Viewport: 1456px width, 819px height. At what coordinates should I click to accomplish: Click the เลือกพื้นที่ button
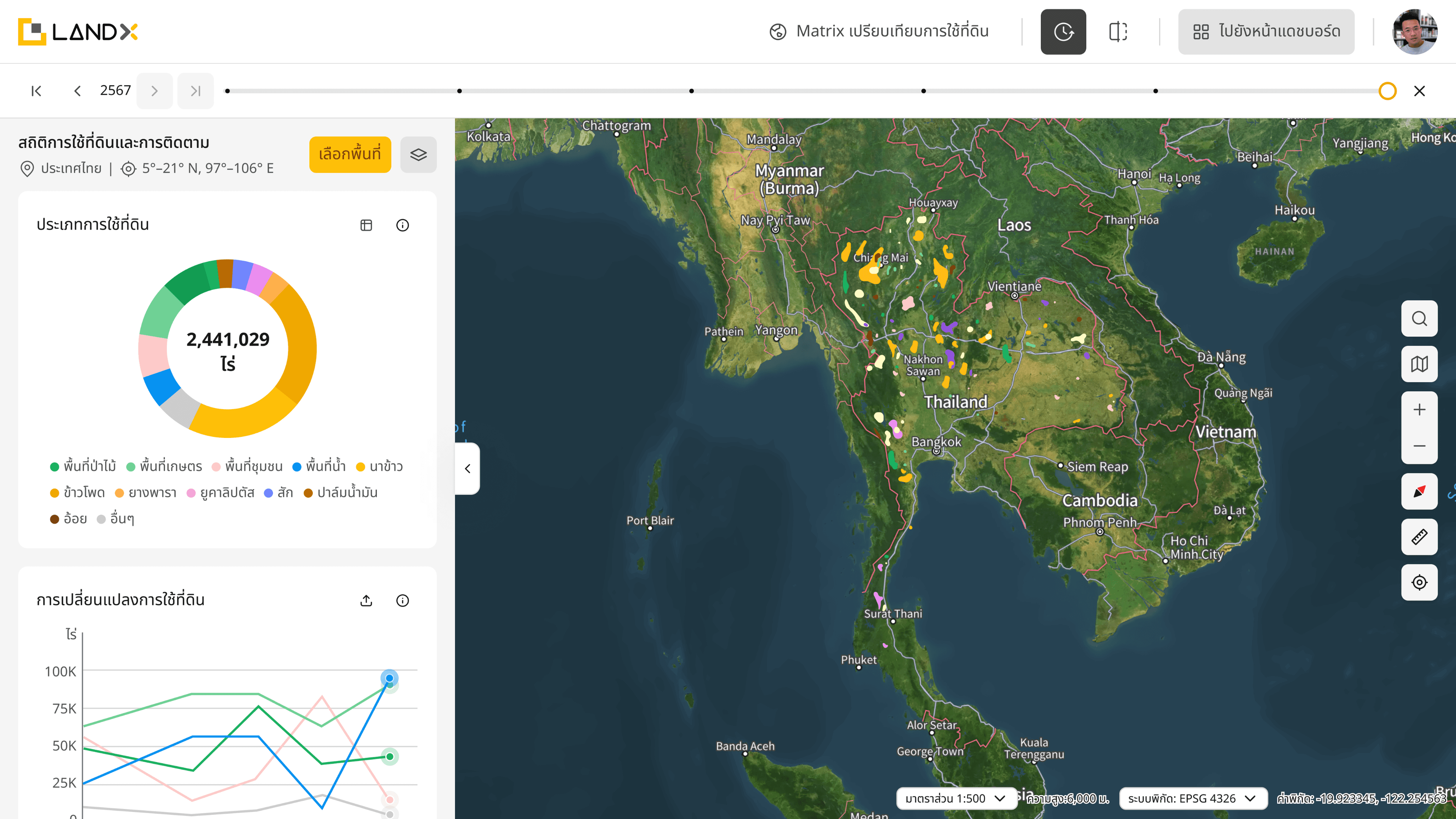click(x=350, y=154)
